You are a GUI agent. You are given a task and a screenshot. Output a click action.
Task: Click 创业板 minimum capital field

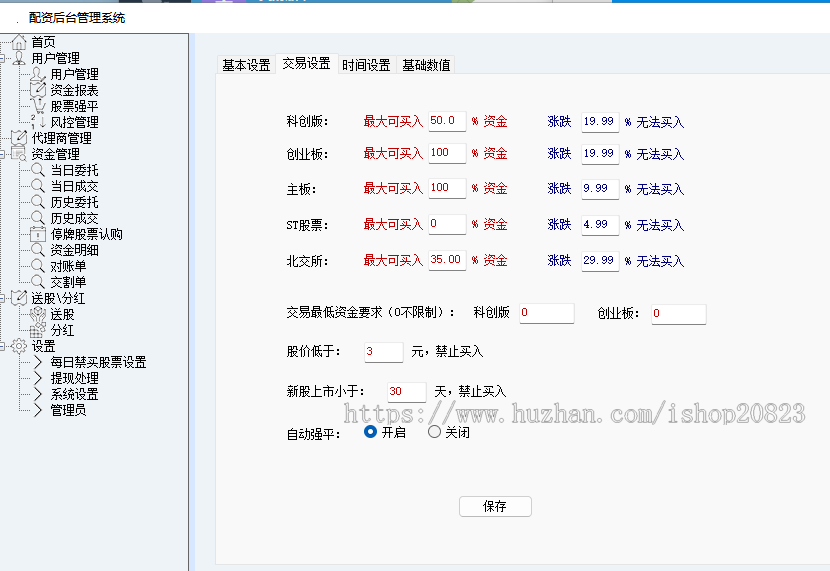tap(679, 314)
